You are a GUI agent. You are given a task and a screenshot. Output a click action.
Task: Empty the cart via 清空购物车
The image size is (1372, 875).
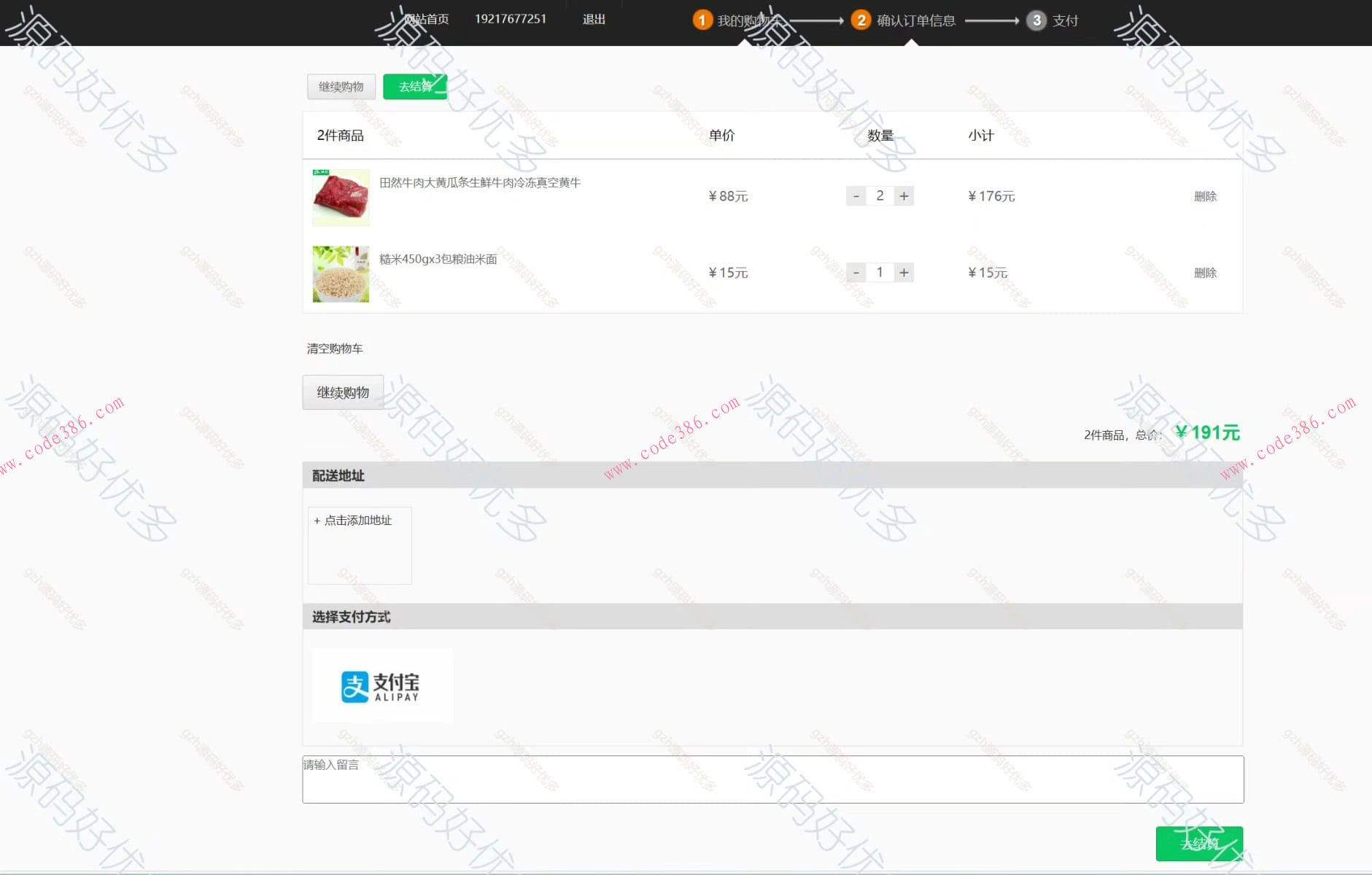(336, 349)
